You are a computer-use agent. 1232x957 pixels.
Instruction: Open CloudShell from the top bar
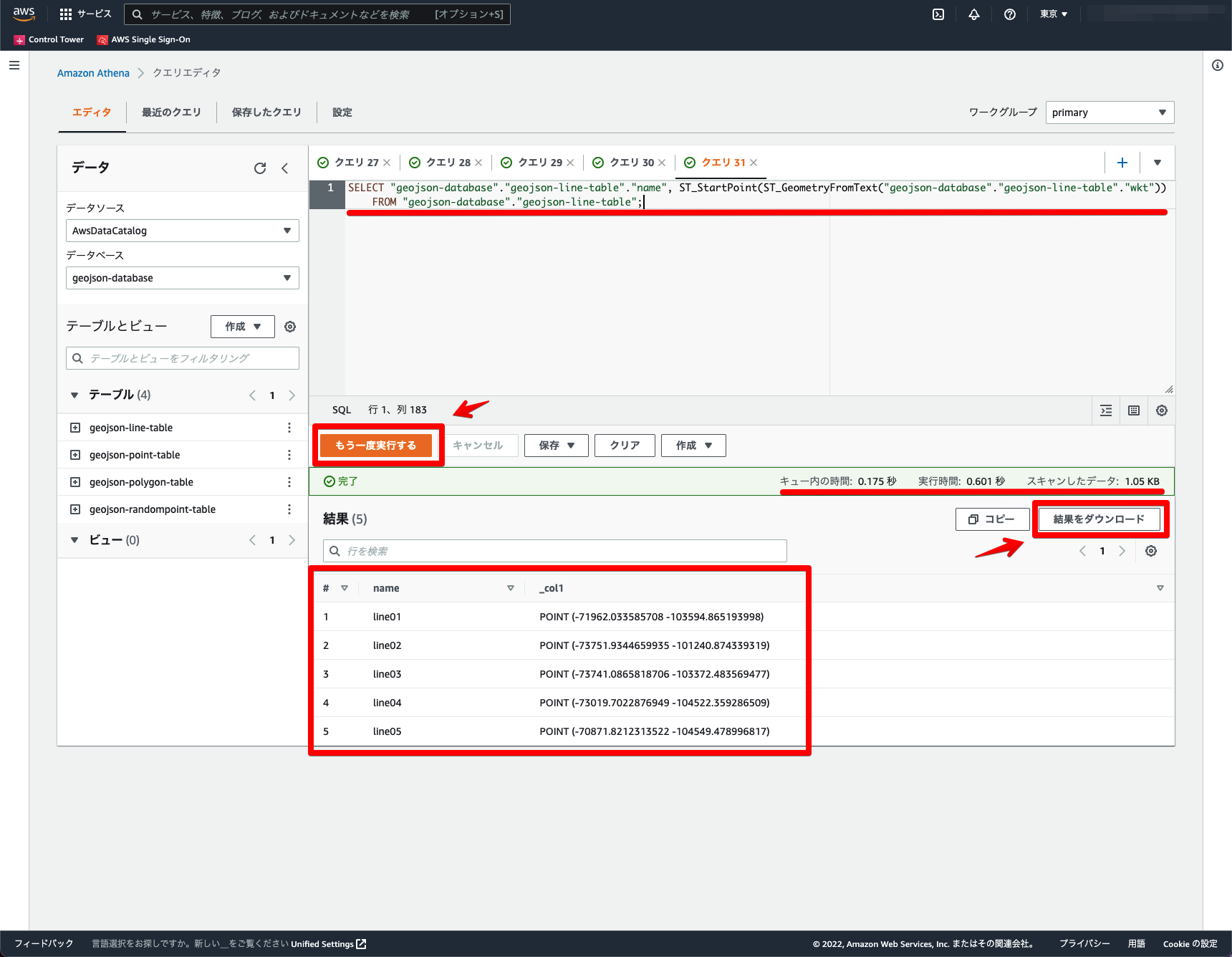pos(938,14)
